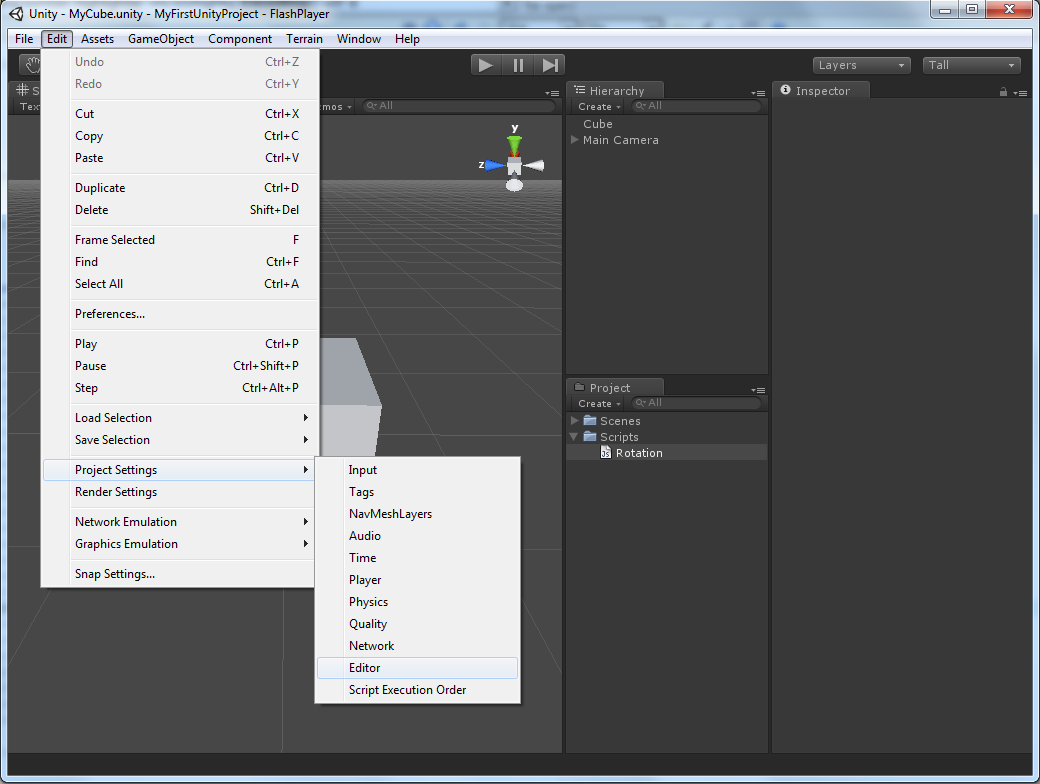Viewport: 1040px width, 784px height.
Task: Open Quality project settings
Action: point(417,624)
